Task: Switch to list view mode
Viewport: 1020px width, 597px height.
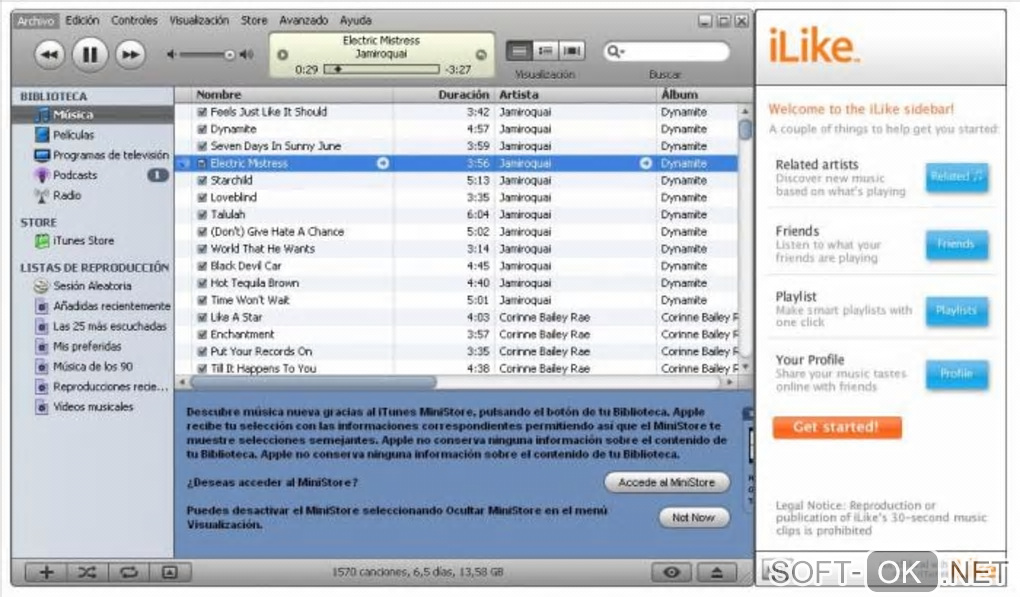Action: pyautogui.click(x=519, y=51)
